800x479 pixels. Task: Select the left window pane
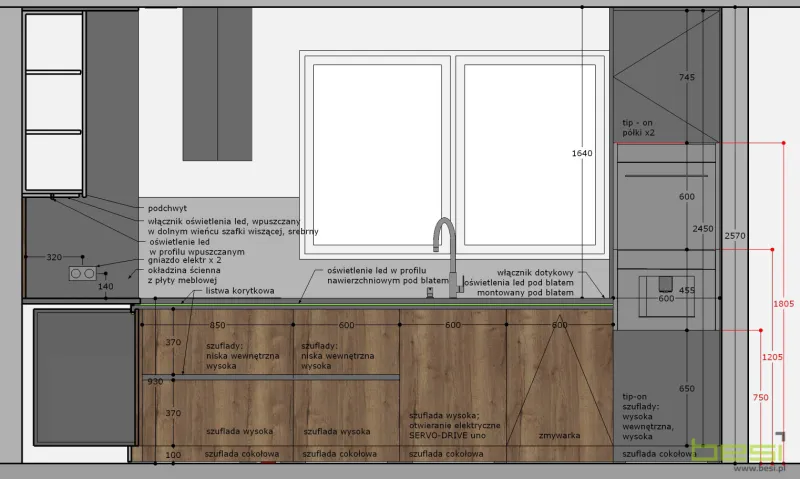tap(377, 155)
